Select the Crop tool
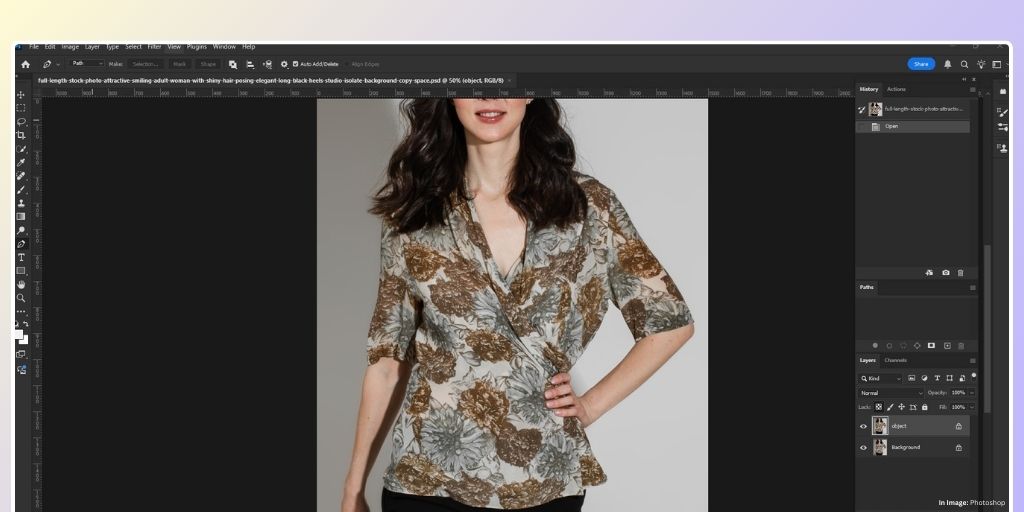The image size is (1024, 512). (x=21, y=135)
